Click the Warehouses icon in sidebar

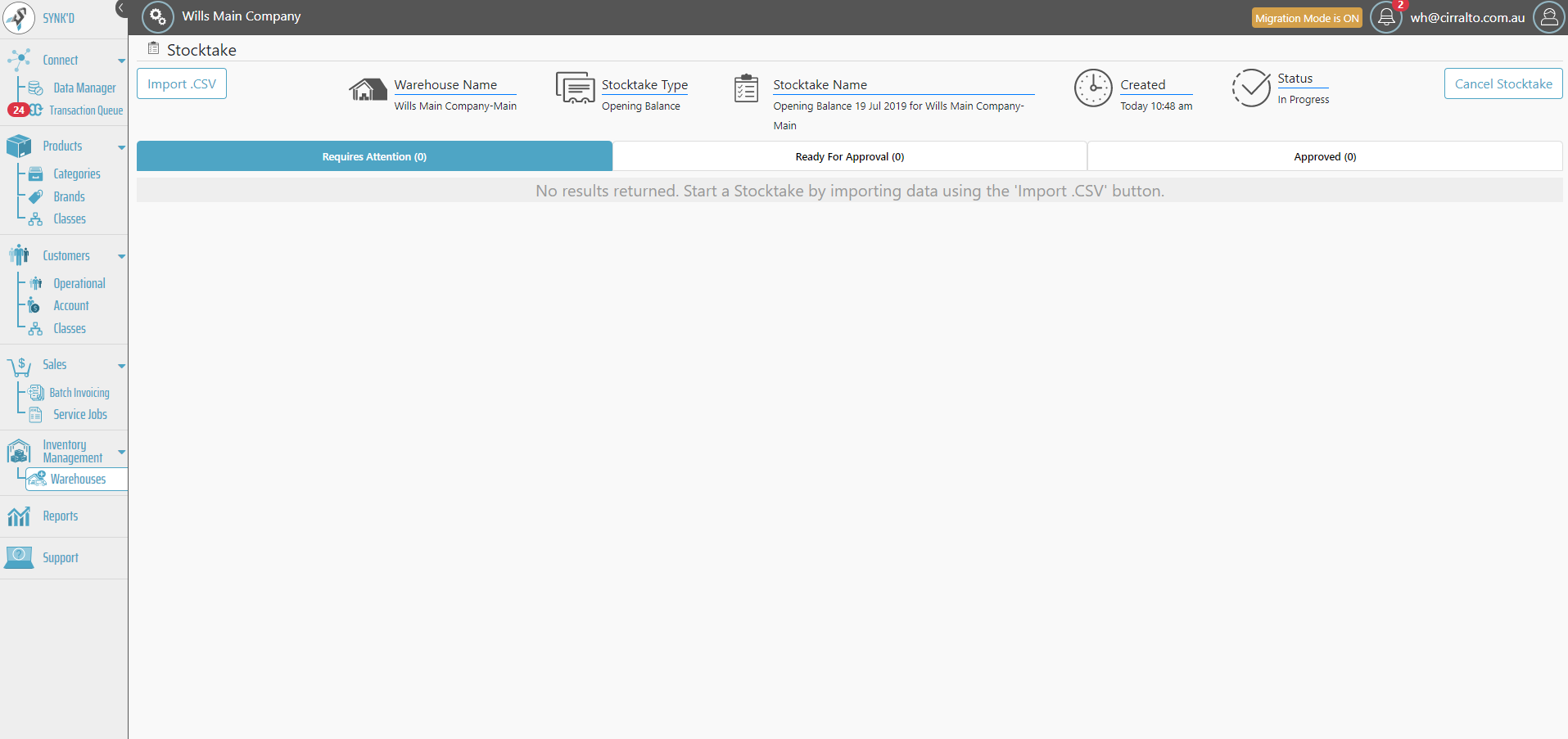37,479
